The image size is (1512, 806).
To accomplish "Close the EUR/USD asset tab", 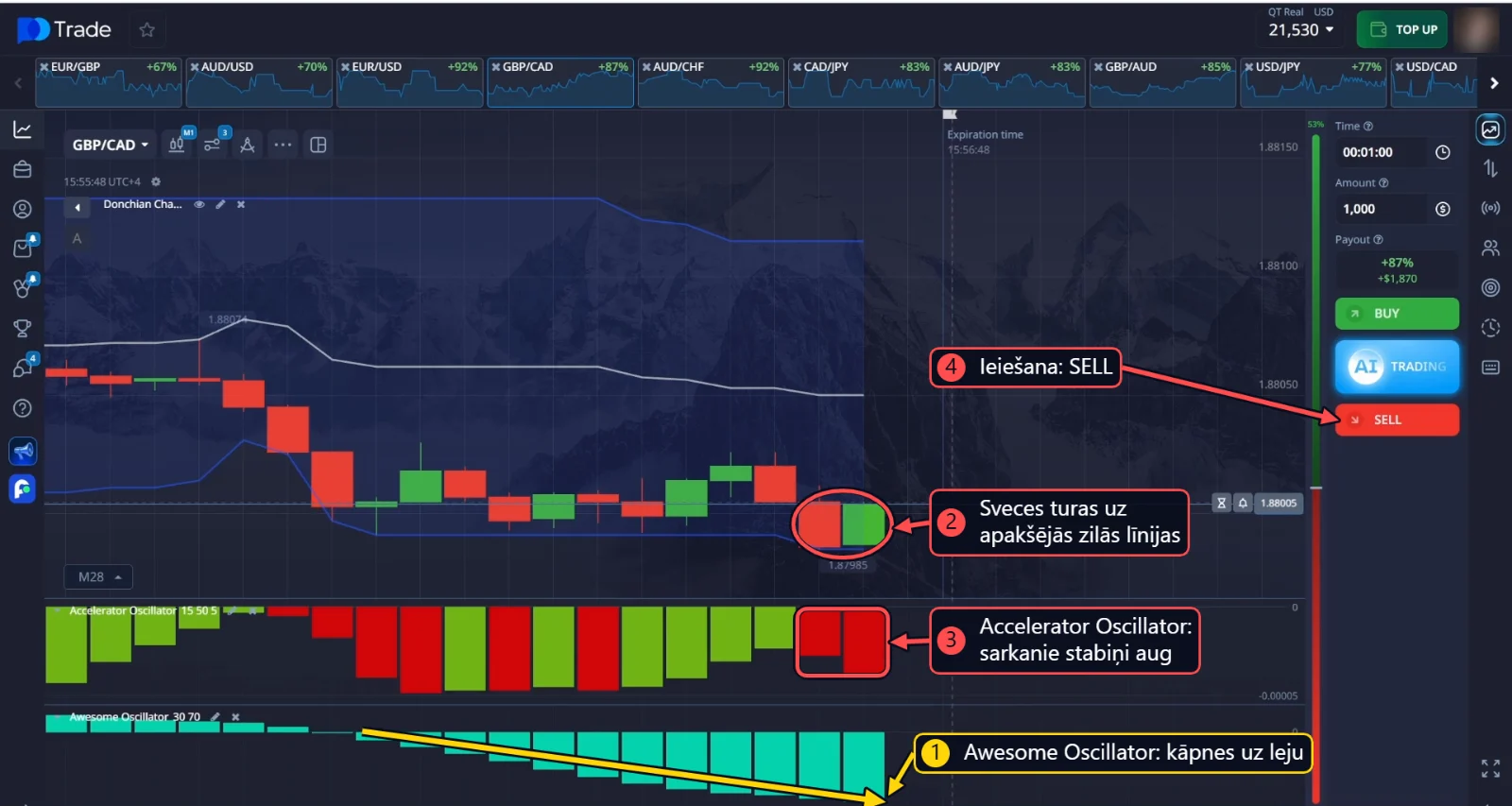I will coord(345,67).
